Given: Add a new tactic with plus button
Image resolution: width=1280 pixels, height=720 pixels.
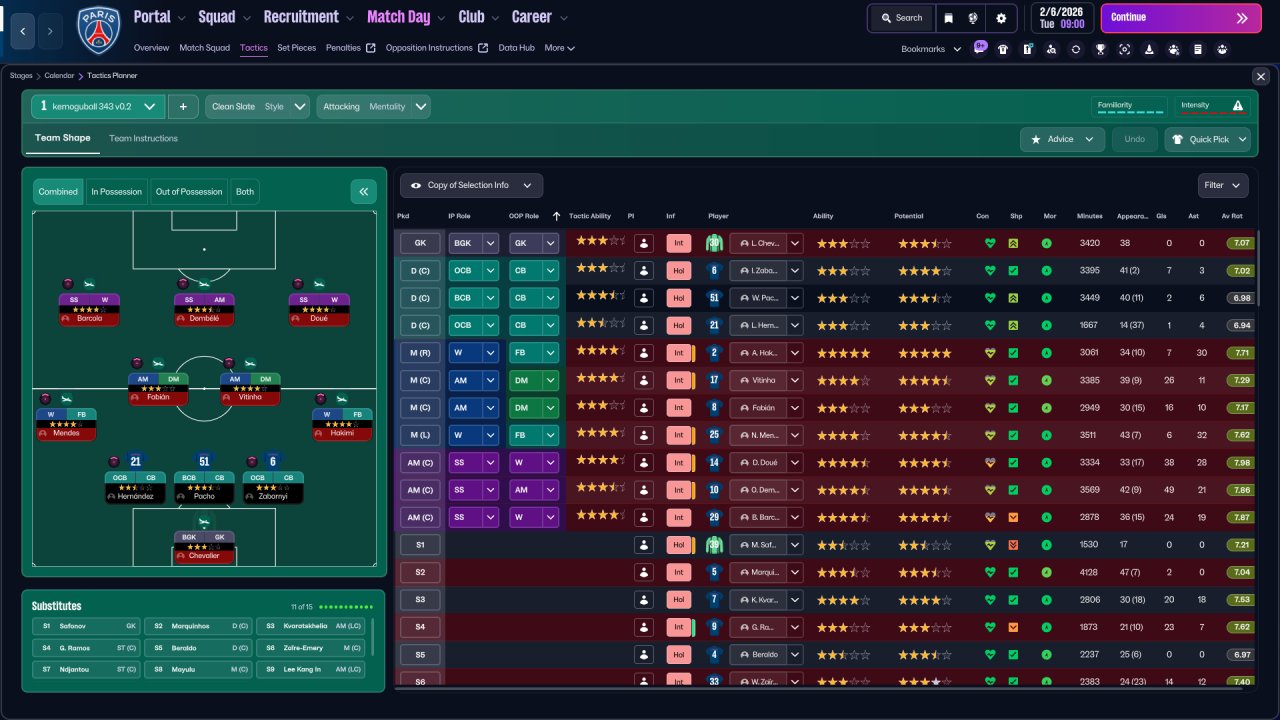Looking at the screenshot, I should coord(183,107).
